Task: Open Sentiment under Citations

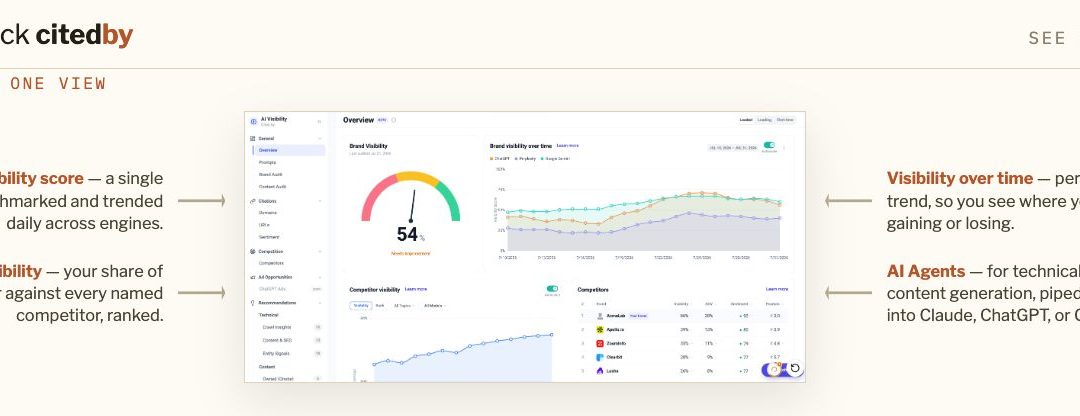Action: 269,237
